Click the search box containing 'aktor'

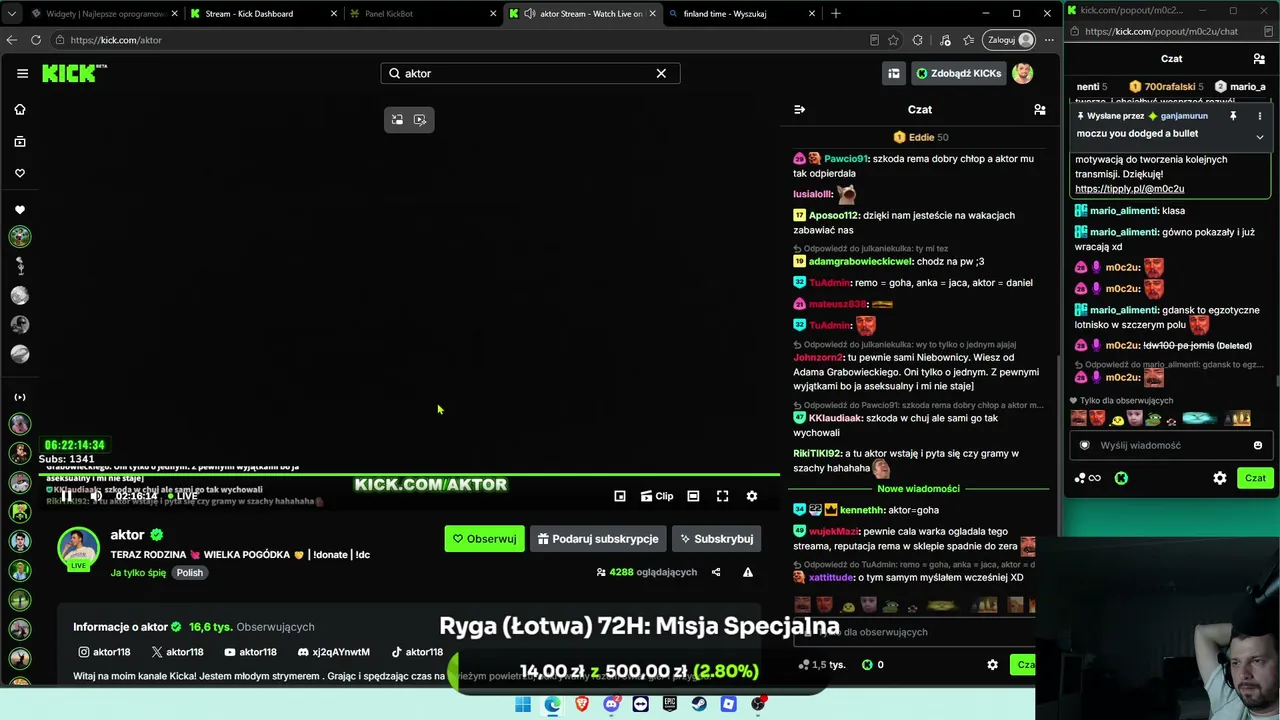click(x=530, y=73)
